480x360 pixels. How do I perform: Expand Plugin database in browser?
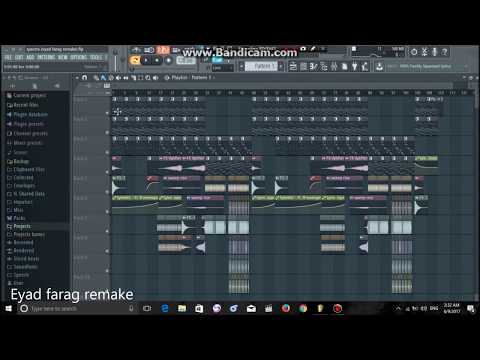tap(27, 114)
